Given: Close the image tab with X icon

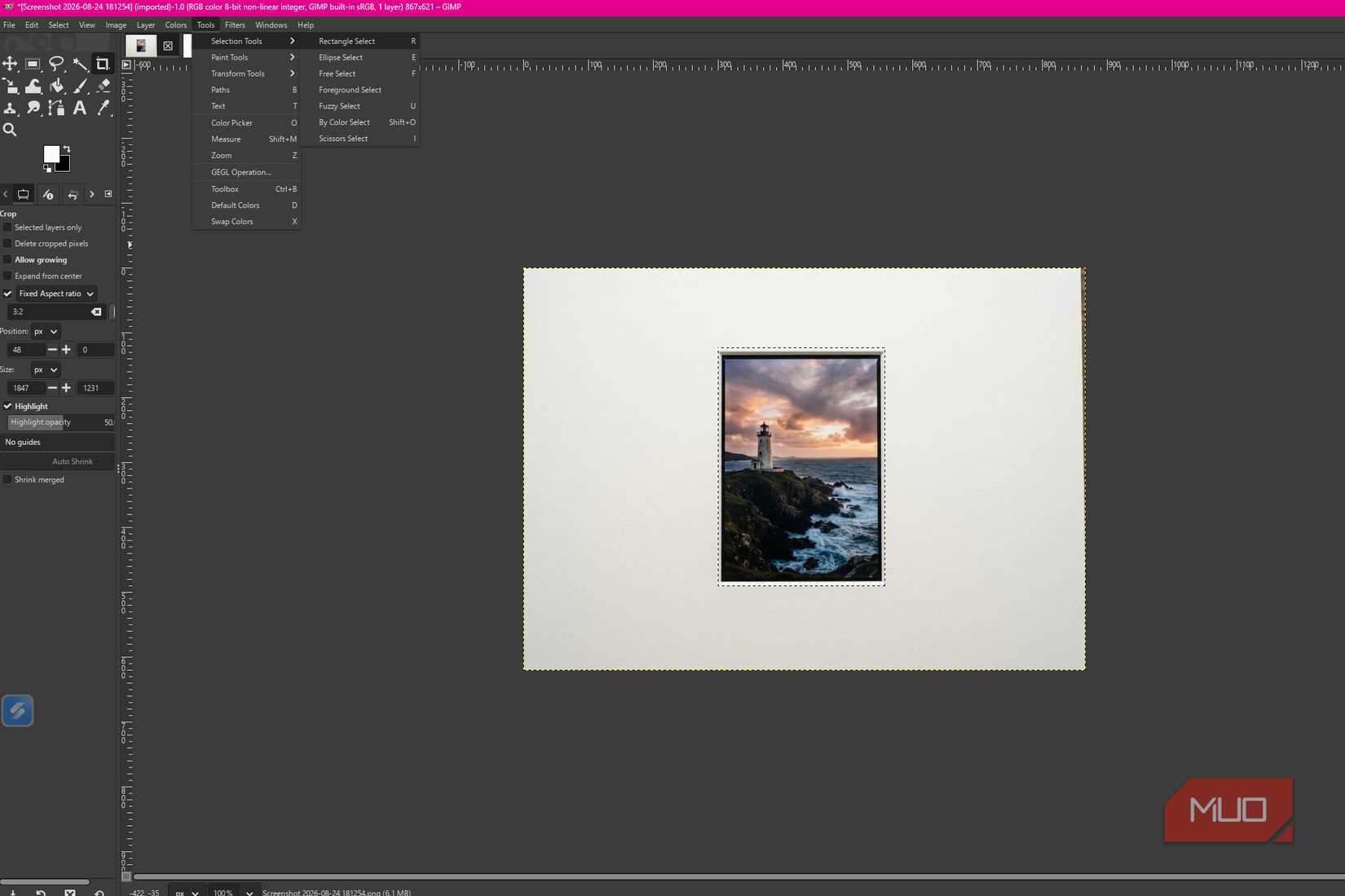Looking at the screenshot, I should [x=168, y=46].
